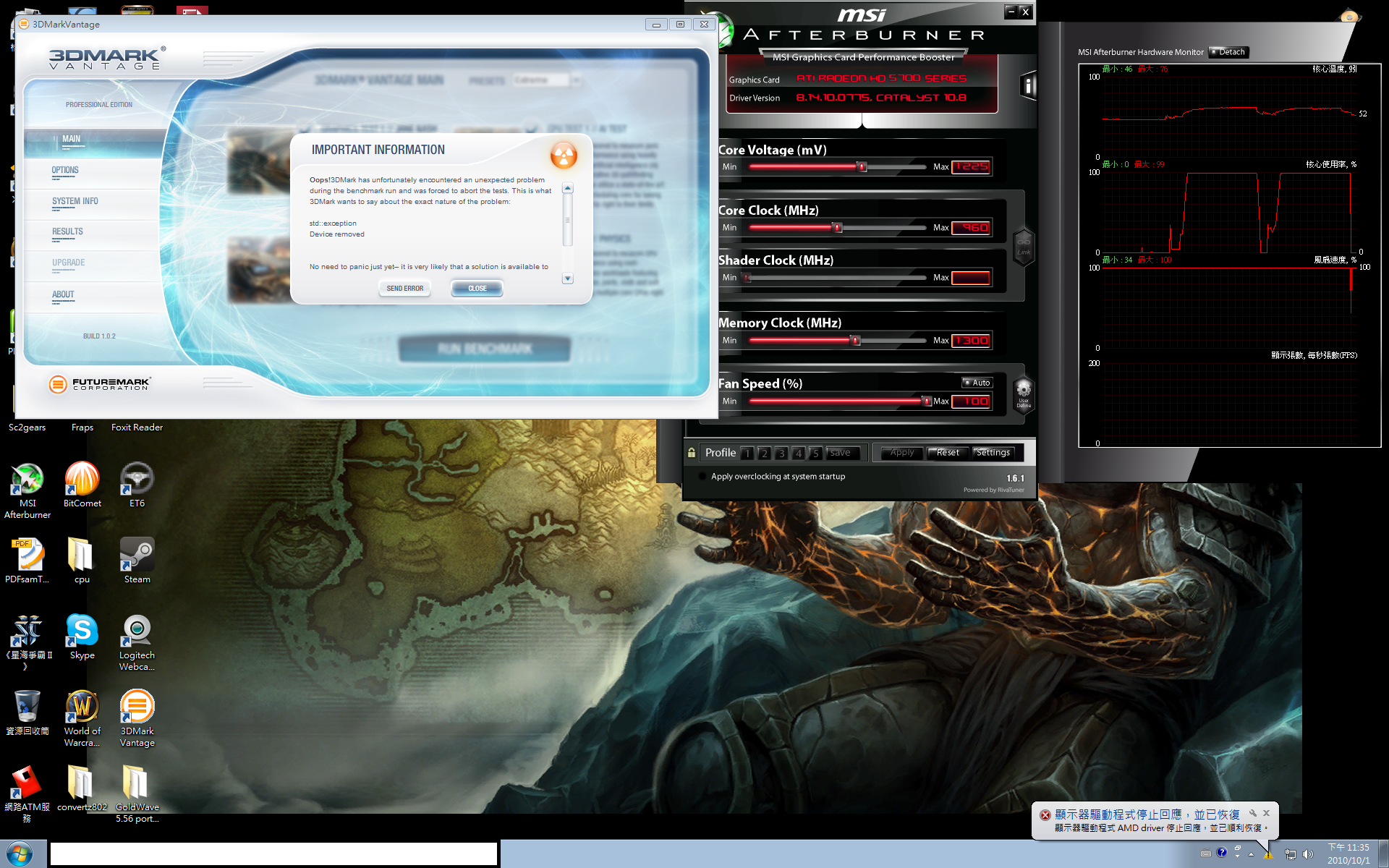Screen dimensions: 1389x868
Task: Open the ET6 desktop shortcut
Action: point(137,484)
